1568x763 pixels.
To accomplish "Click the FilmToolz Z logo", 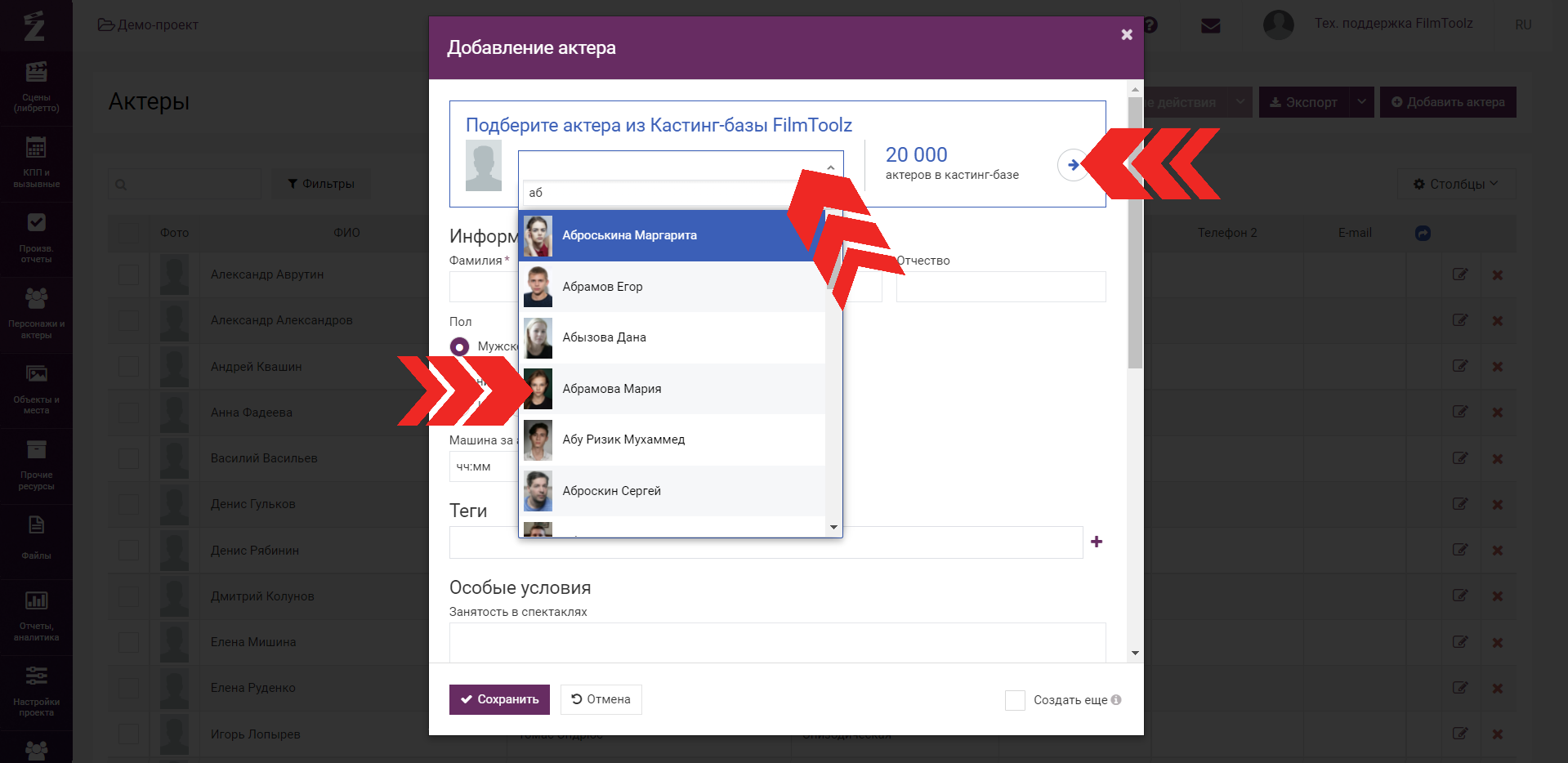I will (x=34, y=26).
